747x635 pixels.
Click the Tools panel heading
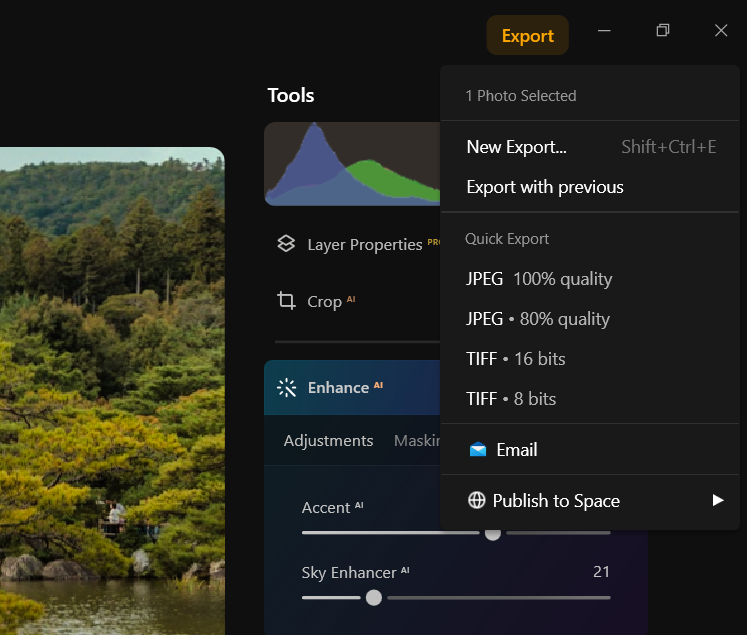tap(291, 95)
